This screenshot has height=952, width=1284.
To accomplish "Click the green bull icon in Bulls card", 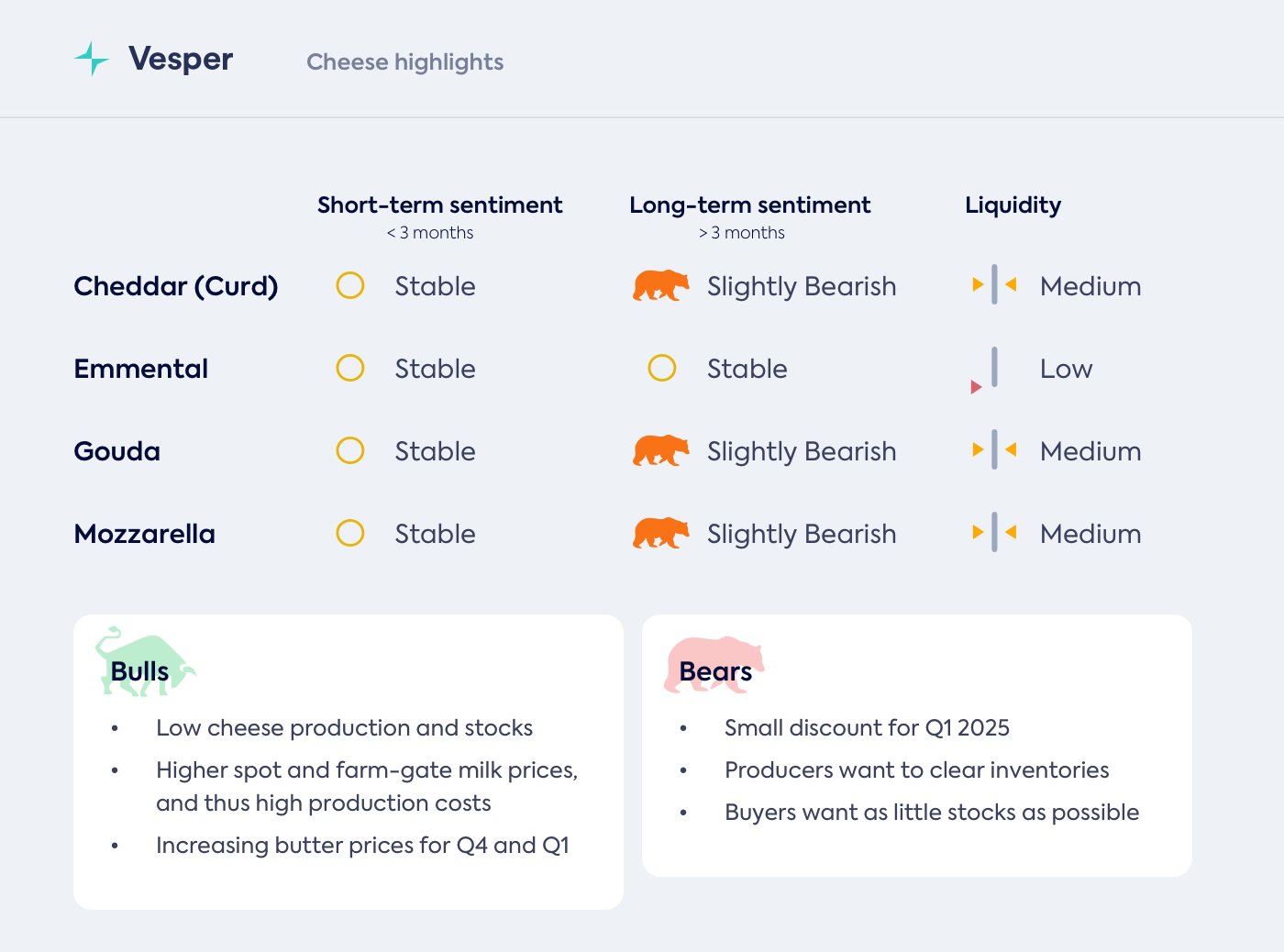I will [144, 662].
